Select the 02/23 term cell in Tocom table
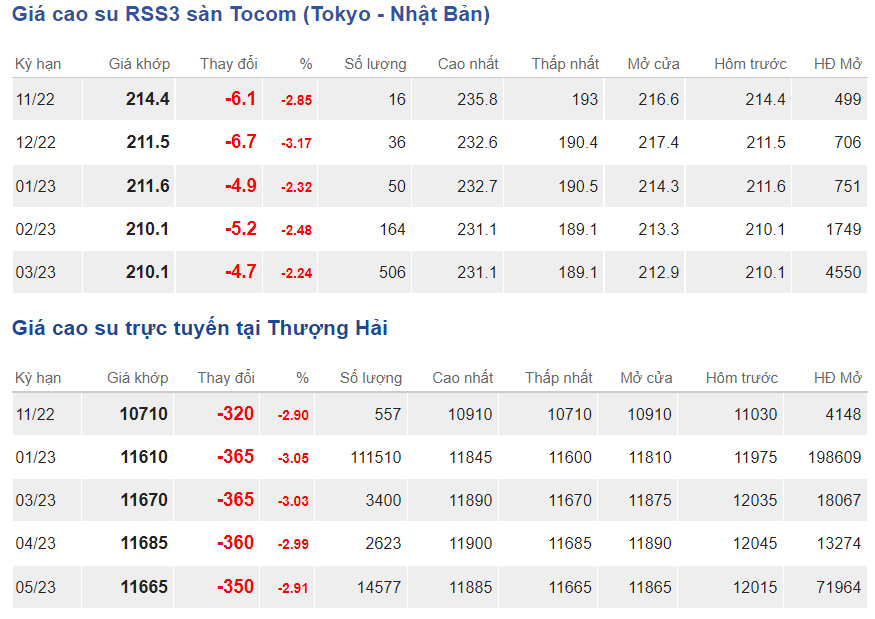875x619 pixels. (36, 230)
